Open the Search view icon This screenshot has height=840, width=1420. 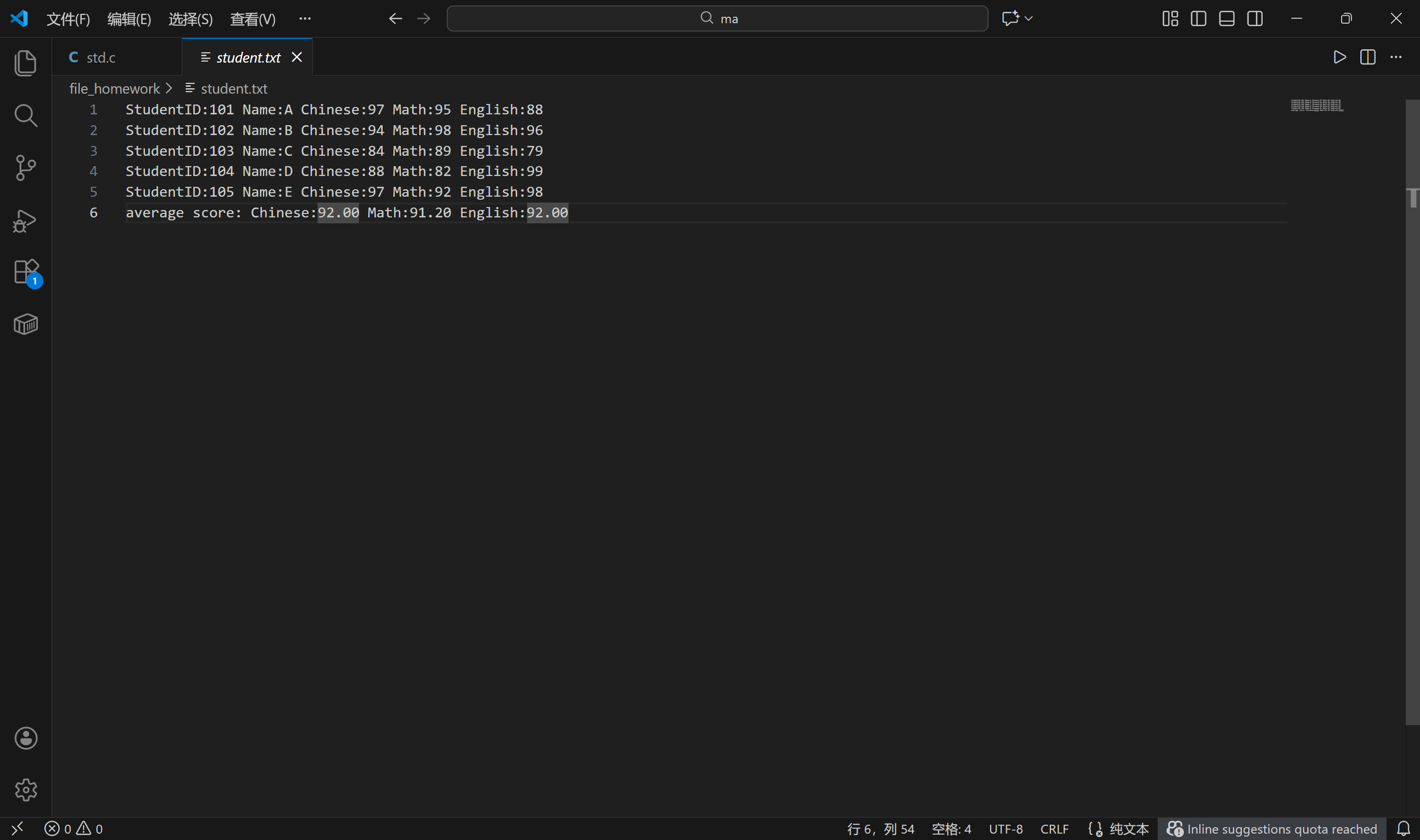[26, 115]
